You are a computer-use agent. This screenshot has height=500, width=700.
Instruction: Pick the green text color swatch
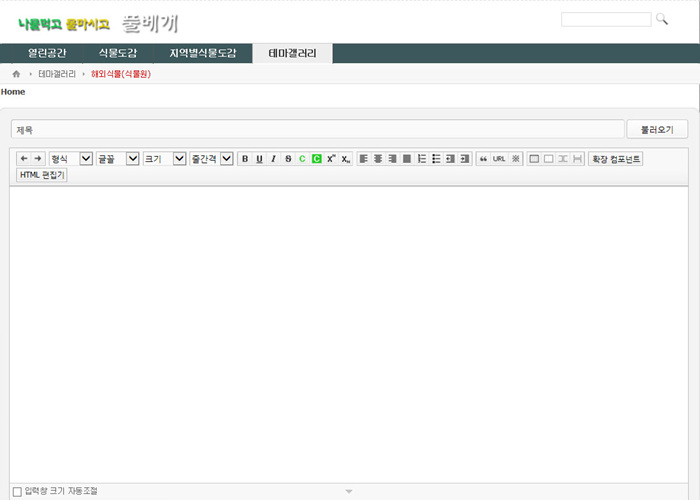[x=302, y=159]
